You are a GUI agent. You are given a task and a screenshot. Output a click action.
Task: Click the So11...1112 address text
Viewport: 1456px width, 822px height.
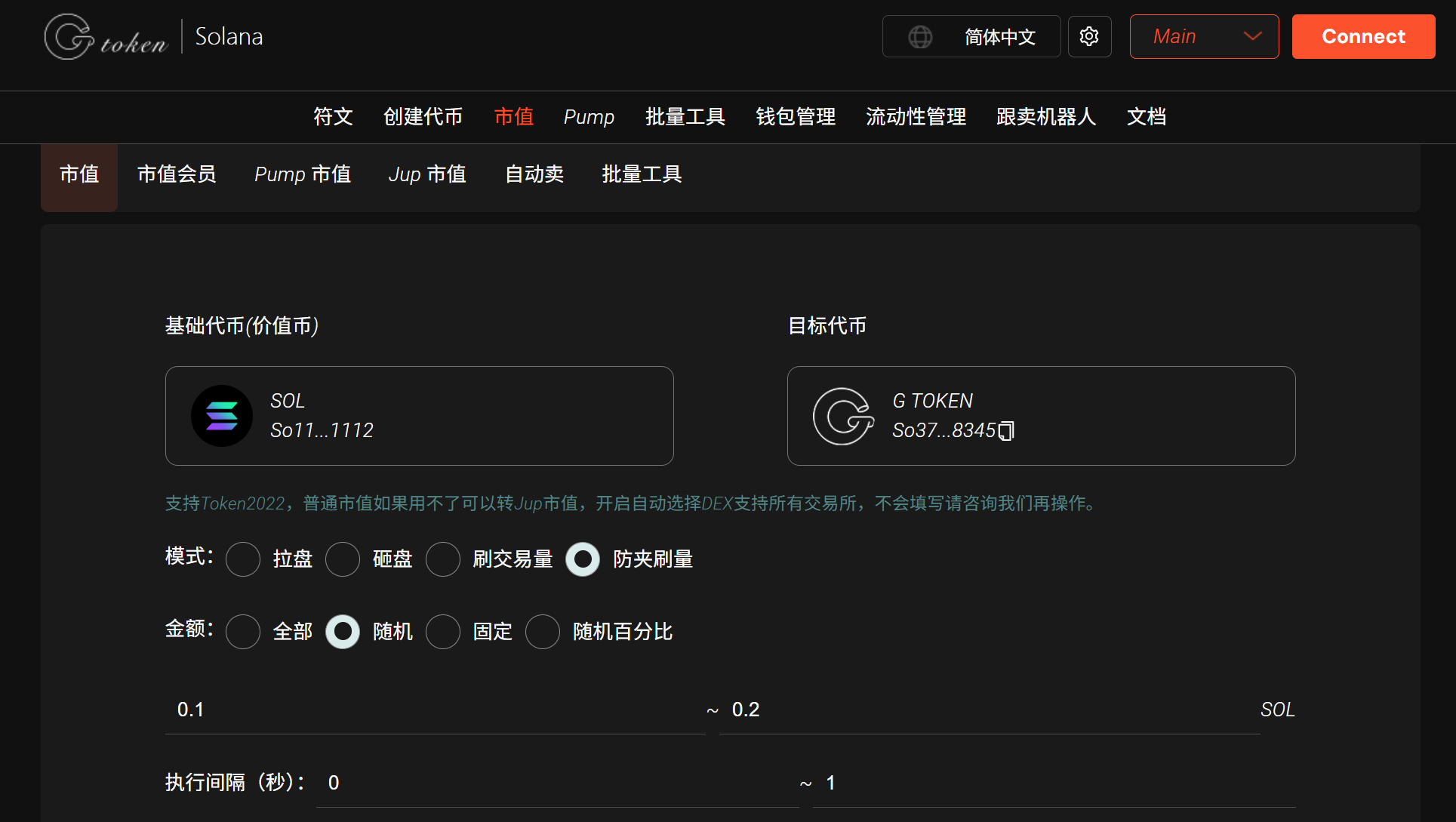[322, 430]
